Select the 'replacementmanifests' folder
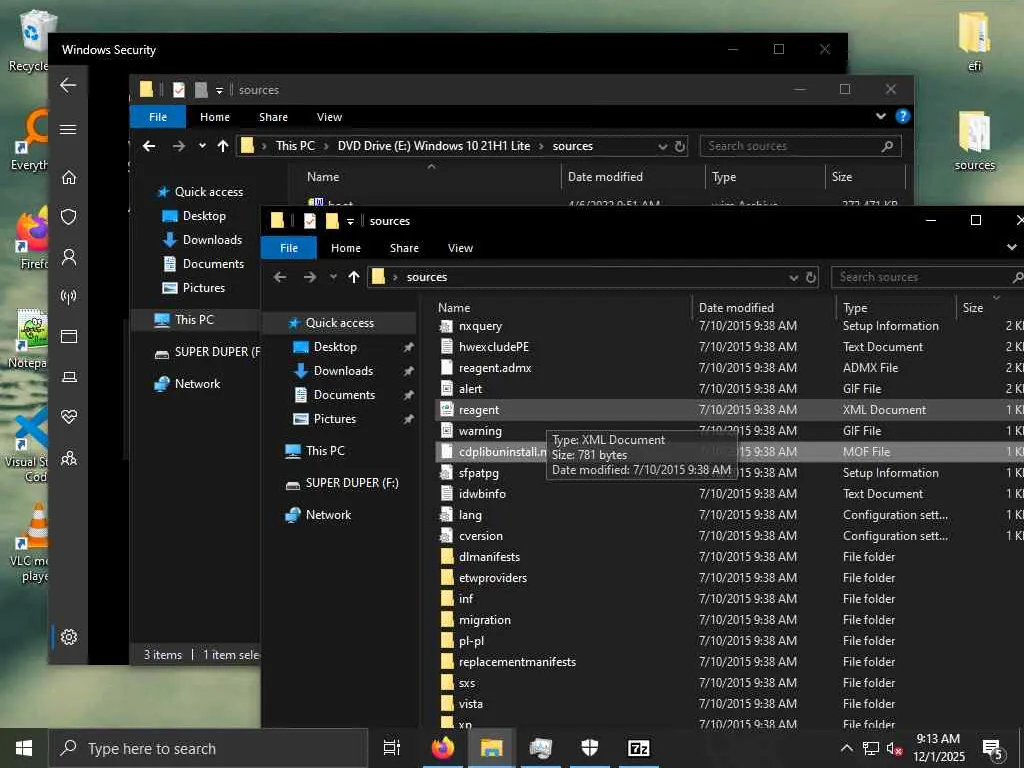The width and height of the screenshot is (1024, 768). coord(517,662)
